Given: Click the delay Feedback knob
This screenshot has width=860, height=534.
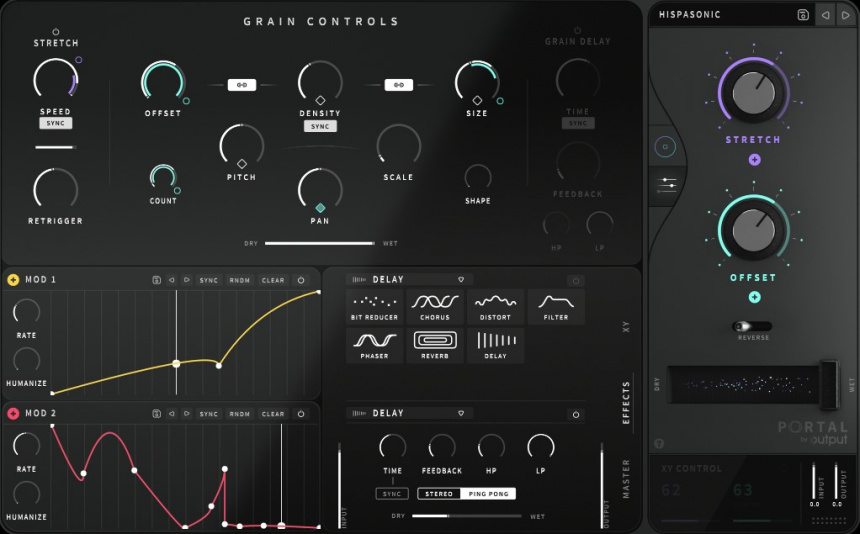Looking at the screenshot, I should click(442, 447).
